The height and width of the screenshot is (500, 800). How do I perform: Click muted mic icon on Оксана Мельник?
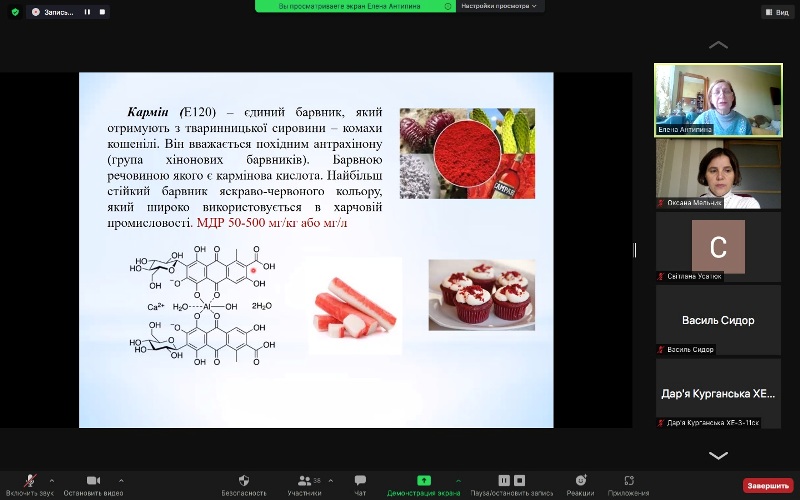(662, 203)
